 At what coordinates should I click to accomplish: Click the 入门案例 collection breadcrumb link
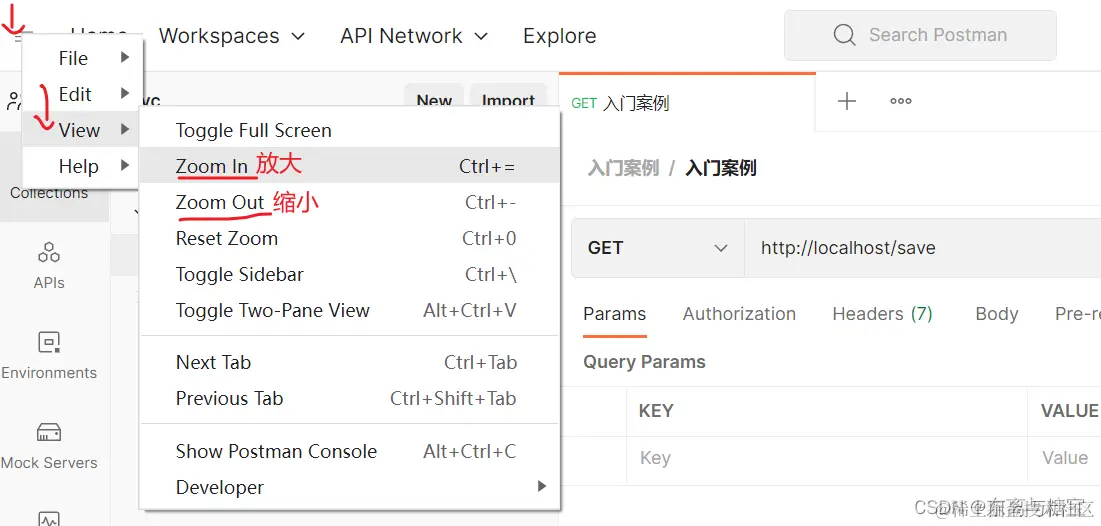coord(623,168)
